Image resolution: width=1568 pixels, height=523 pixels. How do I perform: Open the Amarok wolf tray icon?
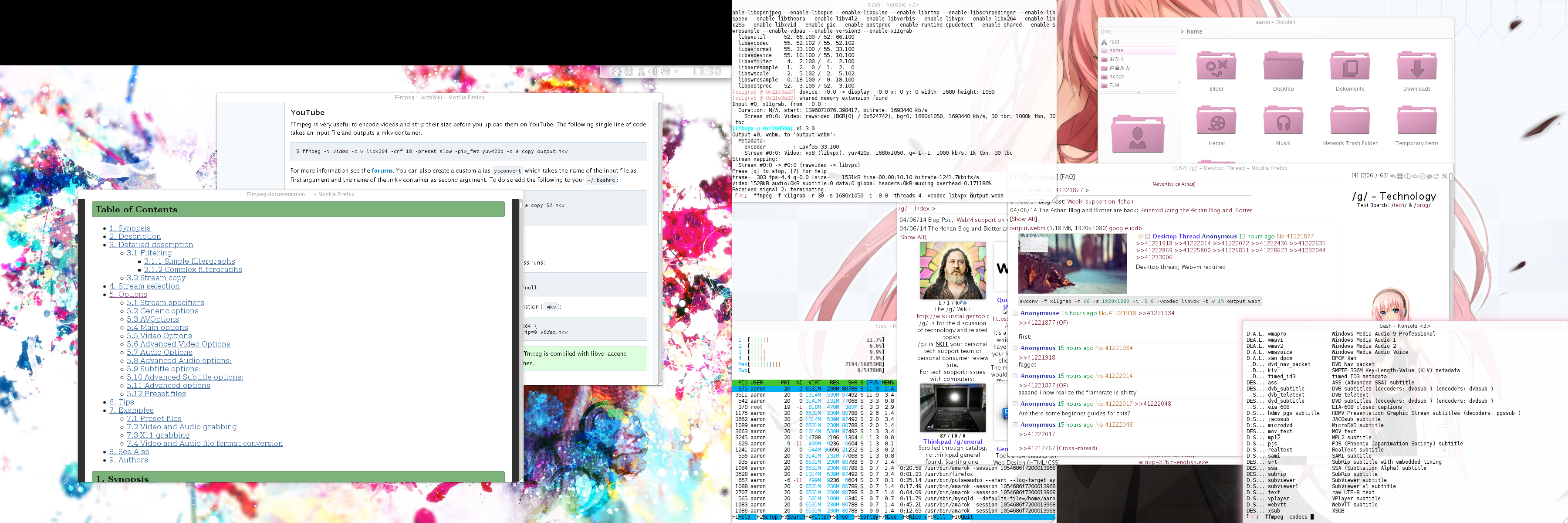[617, 72]
